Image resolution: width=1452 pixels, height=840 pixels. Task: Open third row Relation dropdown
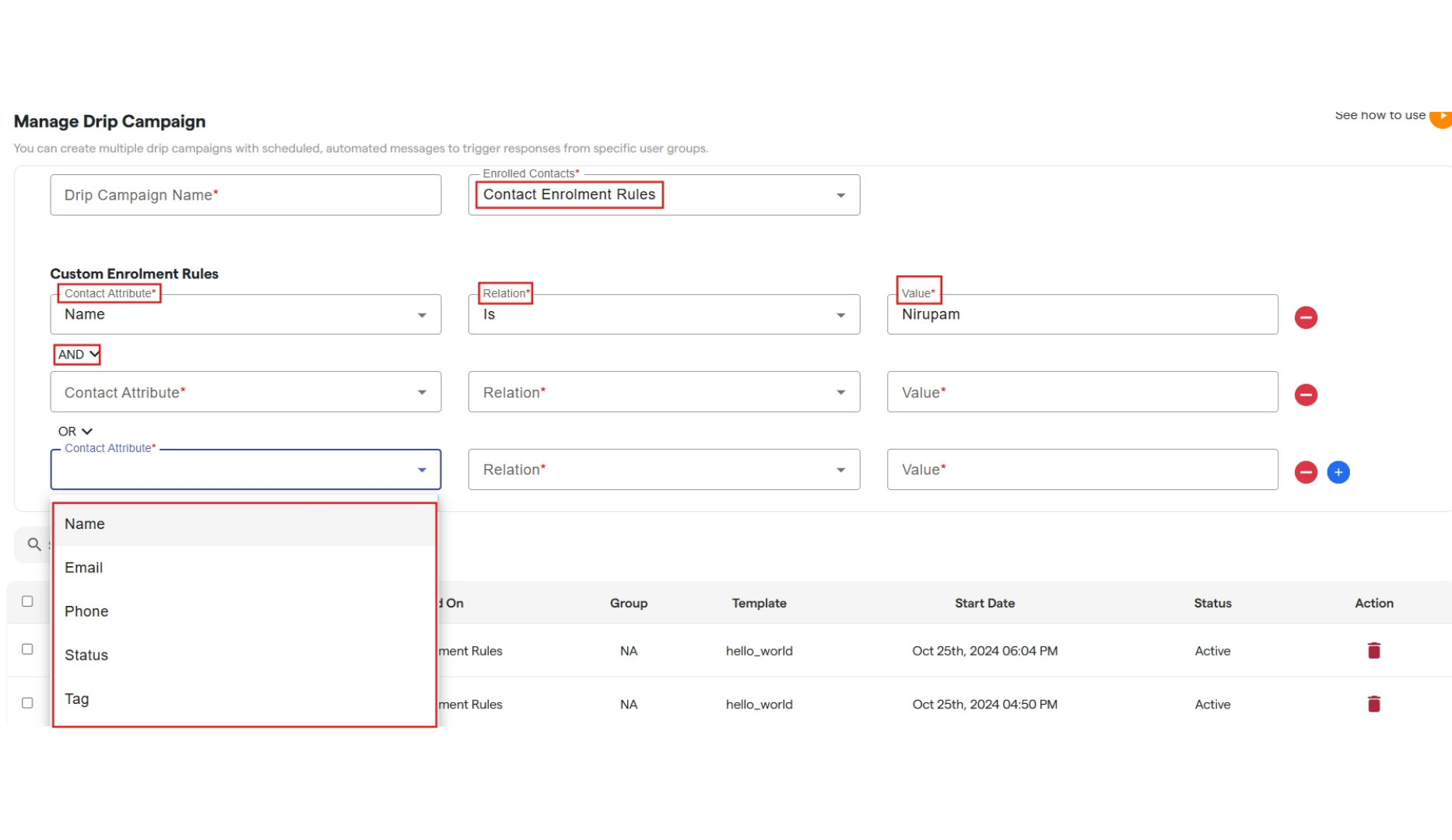664,469
